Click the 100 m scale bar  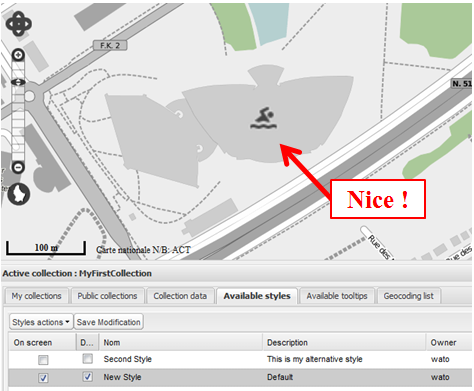click(46, 248)
